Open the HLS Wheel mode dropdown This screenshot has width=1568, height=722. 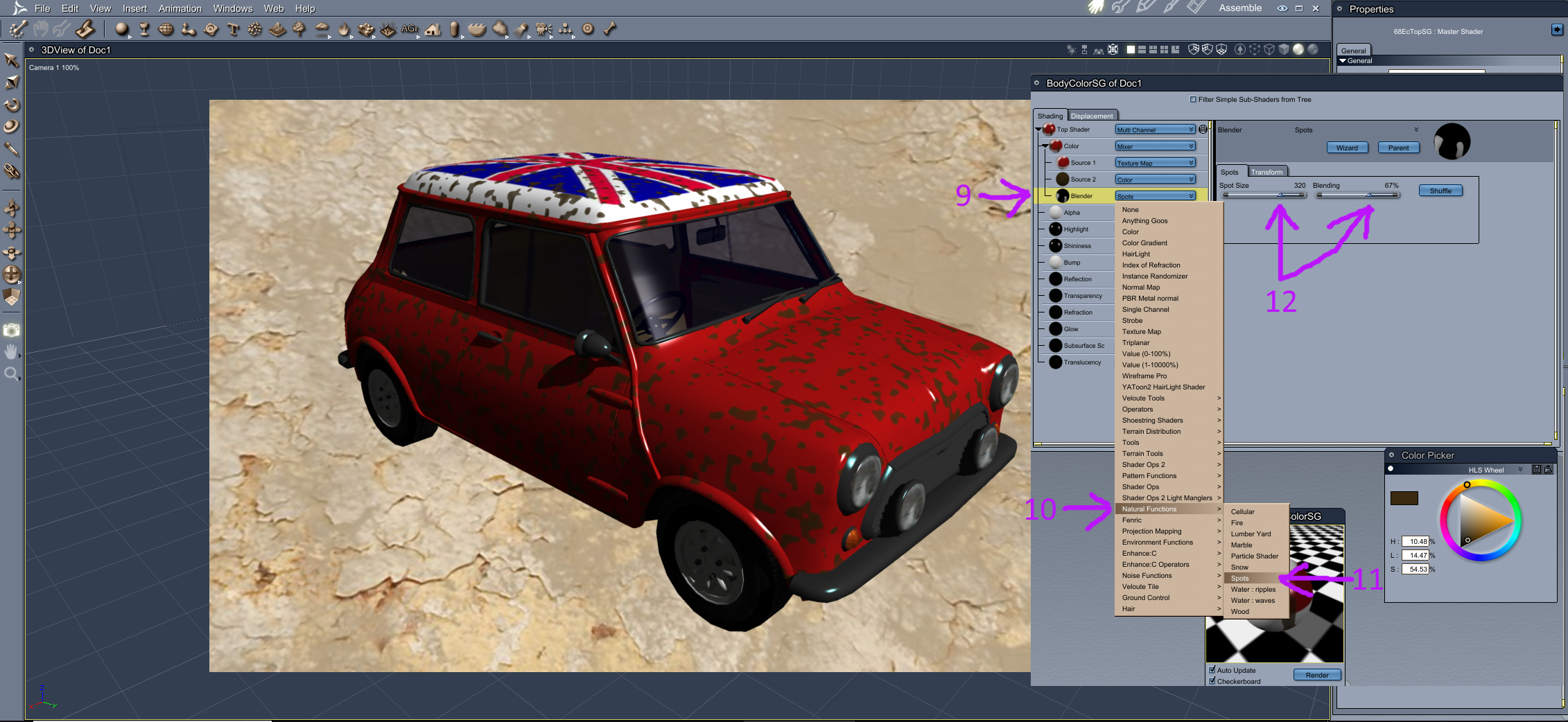(x=1495, y=470)
